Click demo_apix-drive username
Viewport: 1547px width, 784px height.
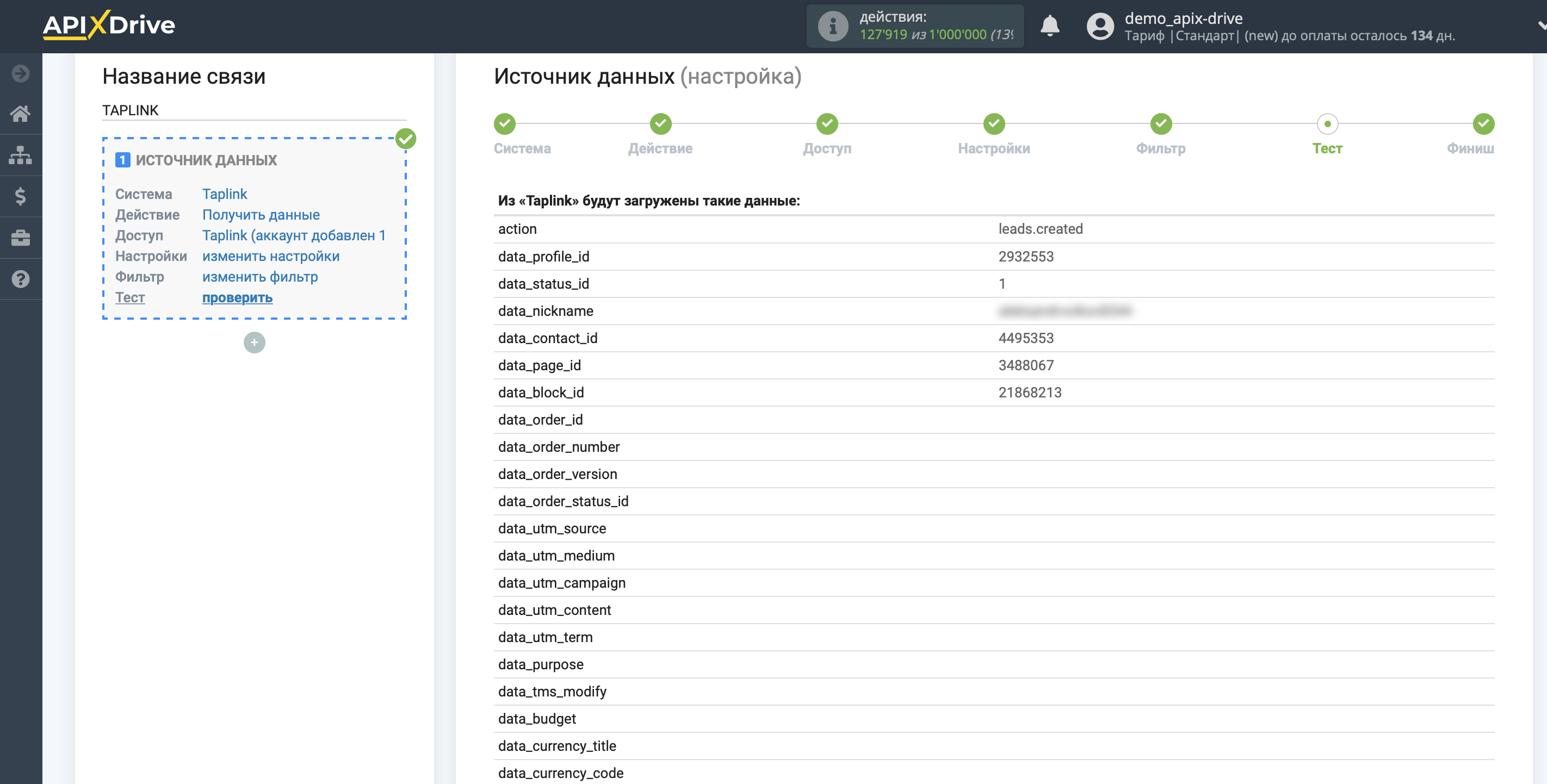click(x=1183, y=18)
